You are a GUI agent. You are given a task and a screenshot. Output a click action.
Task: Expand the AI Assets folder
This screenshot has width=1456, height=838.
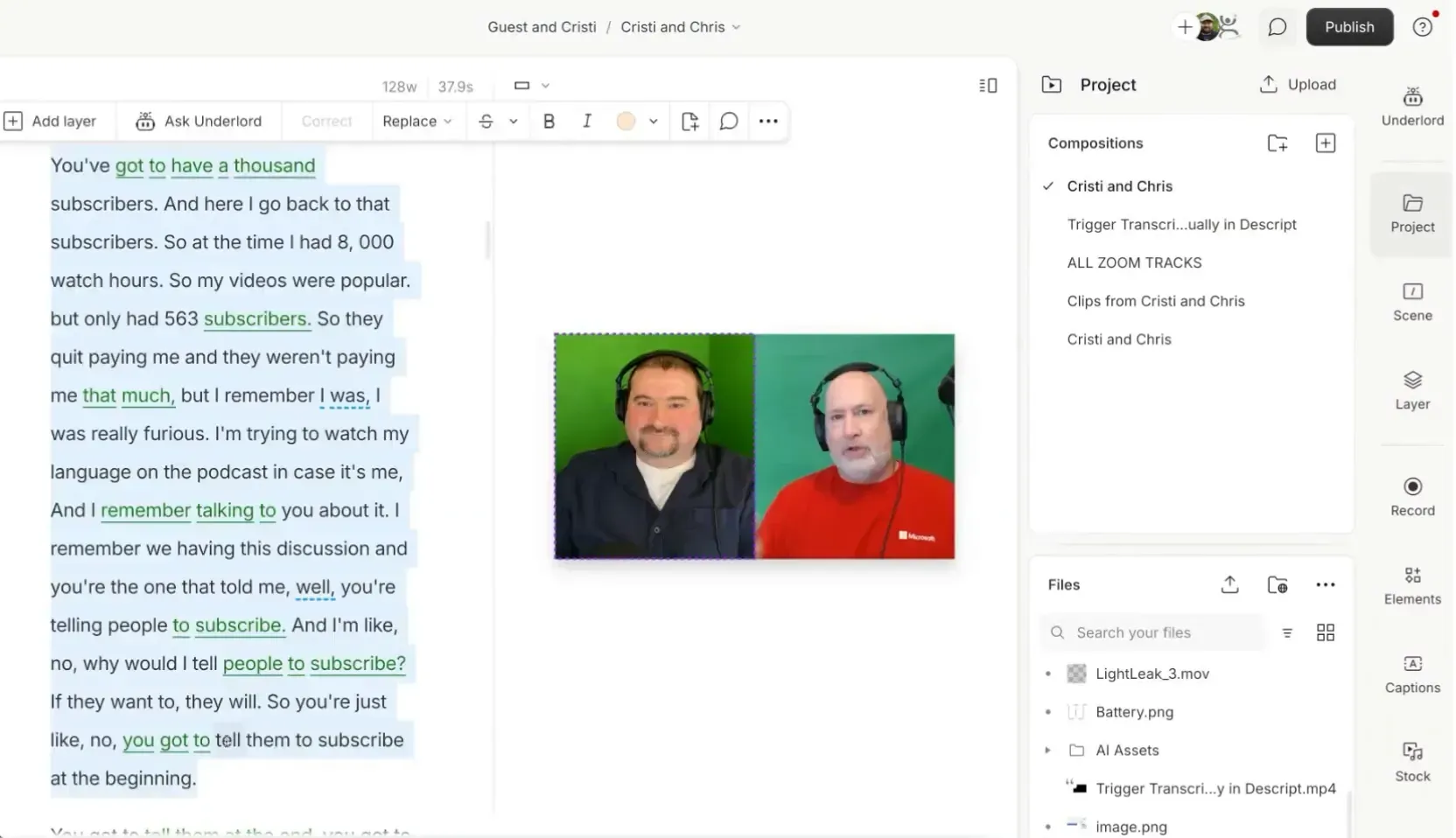[x=1048, y=750]
